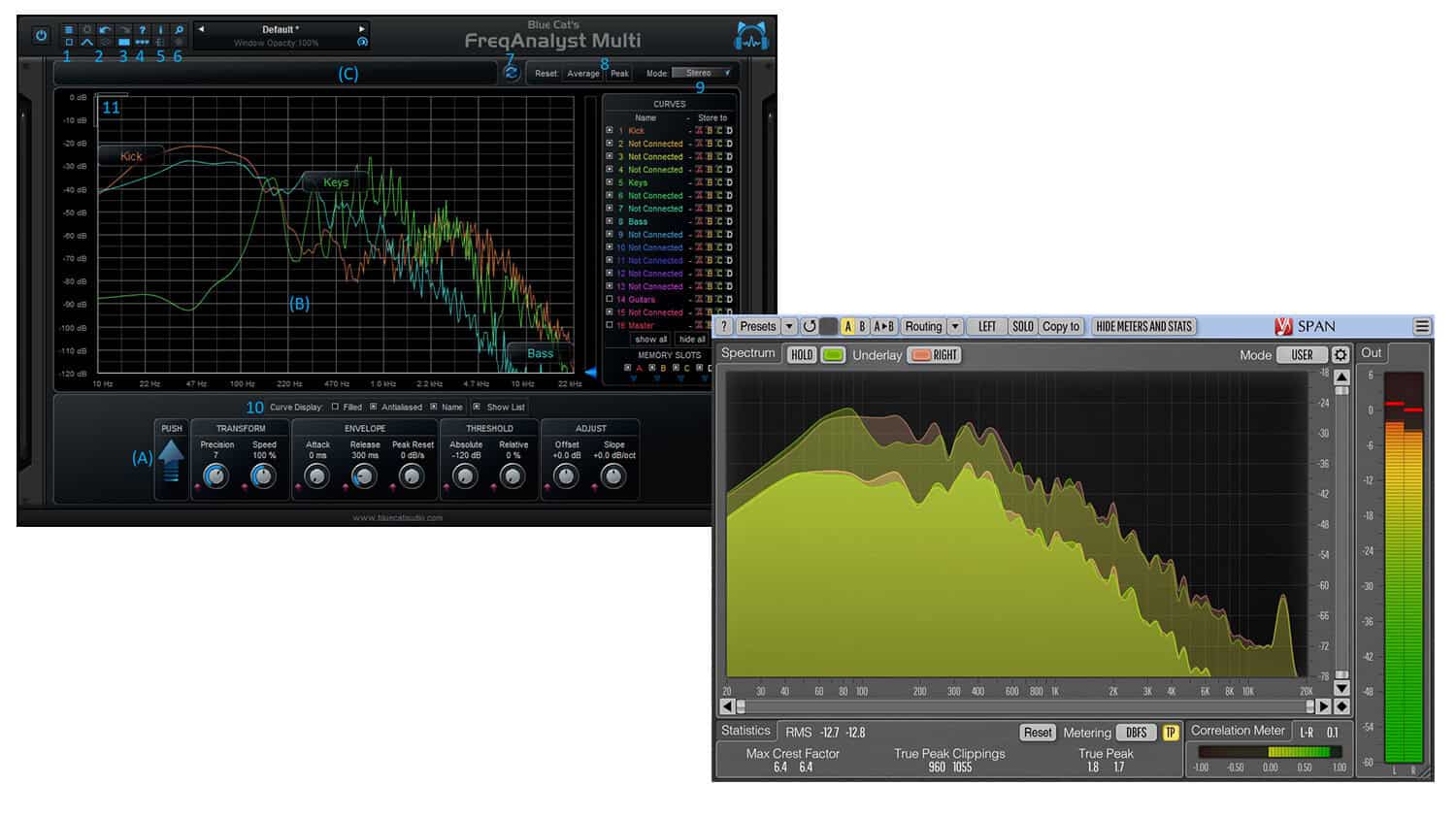Click SPAN Underlay RIGHT selector
The image size is (1456, 819).
point(935,355)
